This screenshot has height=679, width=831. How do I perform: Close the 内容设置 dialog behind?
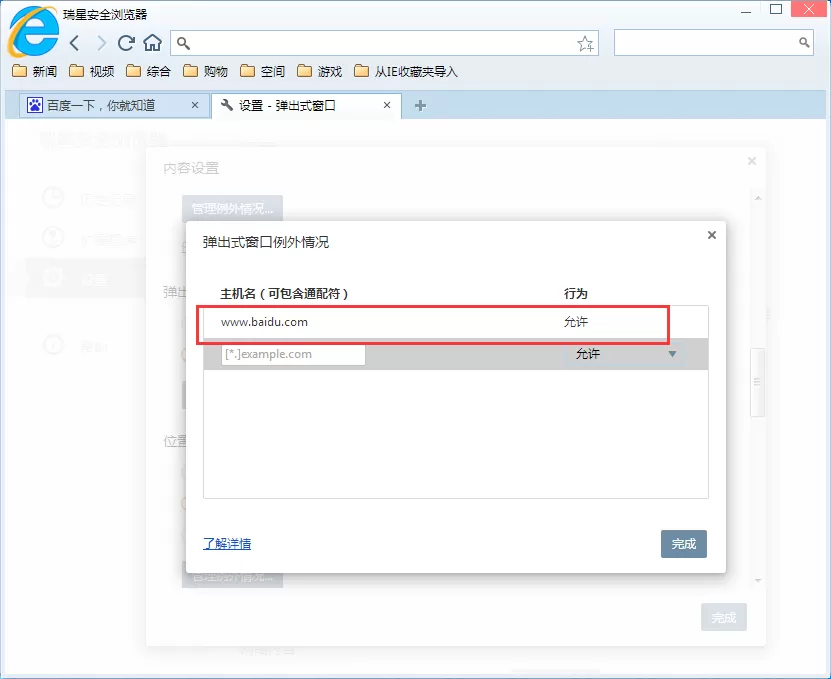click(752, 161)
